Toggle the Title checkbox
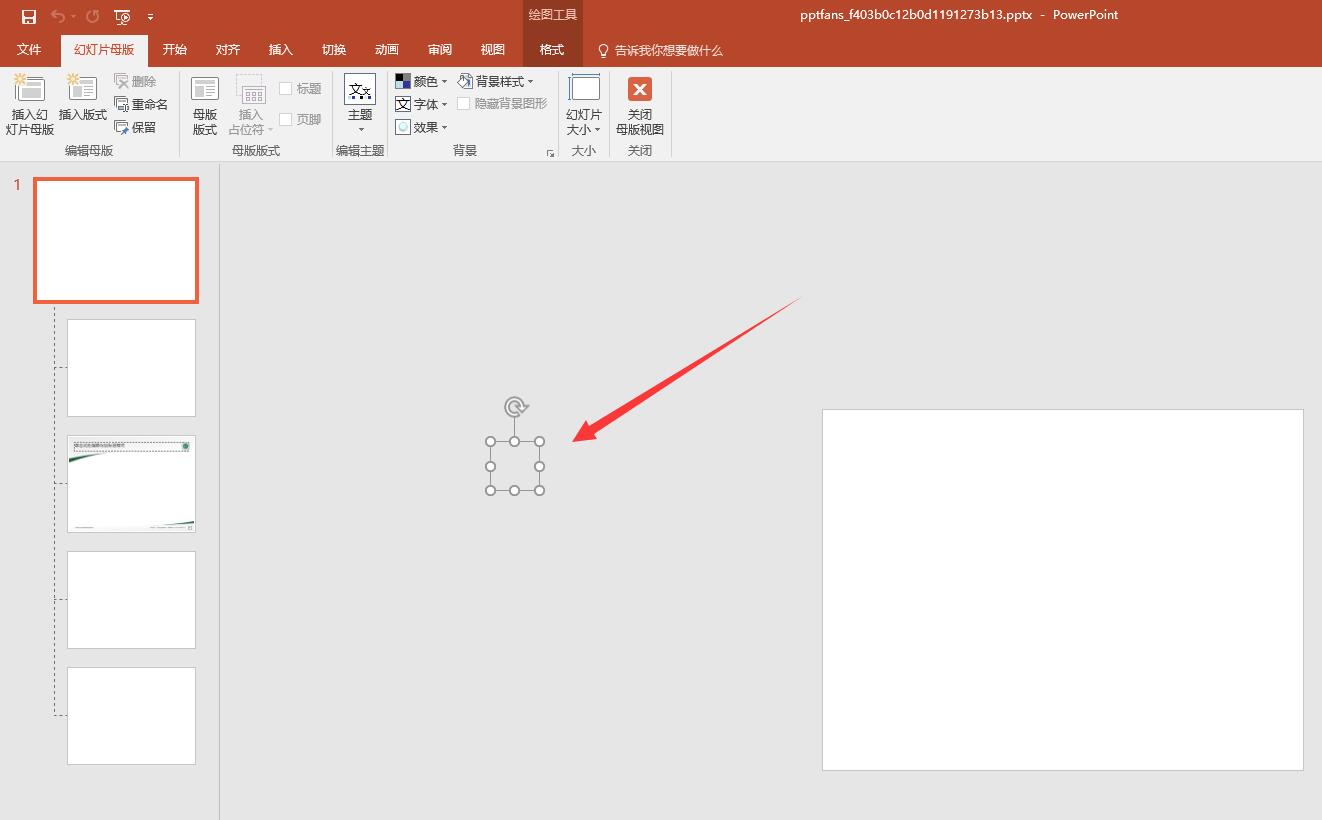 coord(286,89)
